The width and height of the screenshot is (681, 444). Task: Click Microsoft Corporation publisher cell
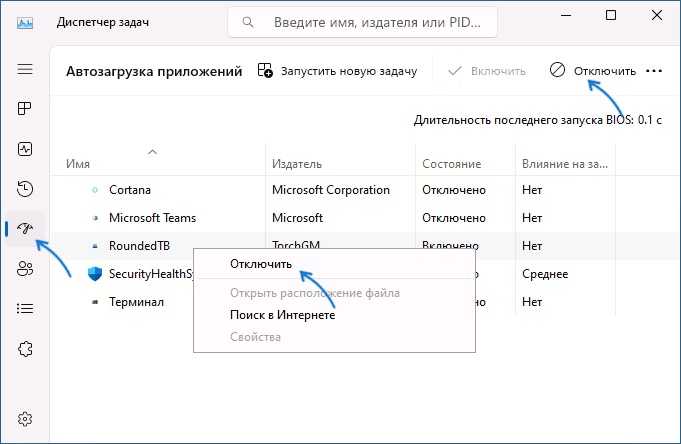pyautogui.click(x=331, y=190)
